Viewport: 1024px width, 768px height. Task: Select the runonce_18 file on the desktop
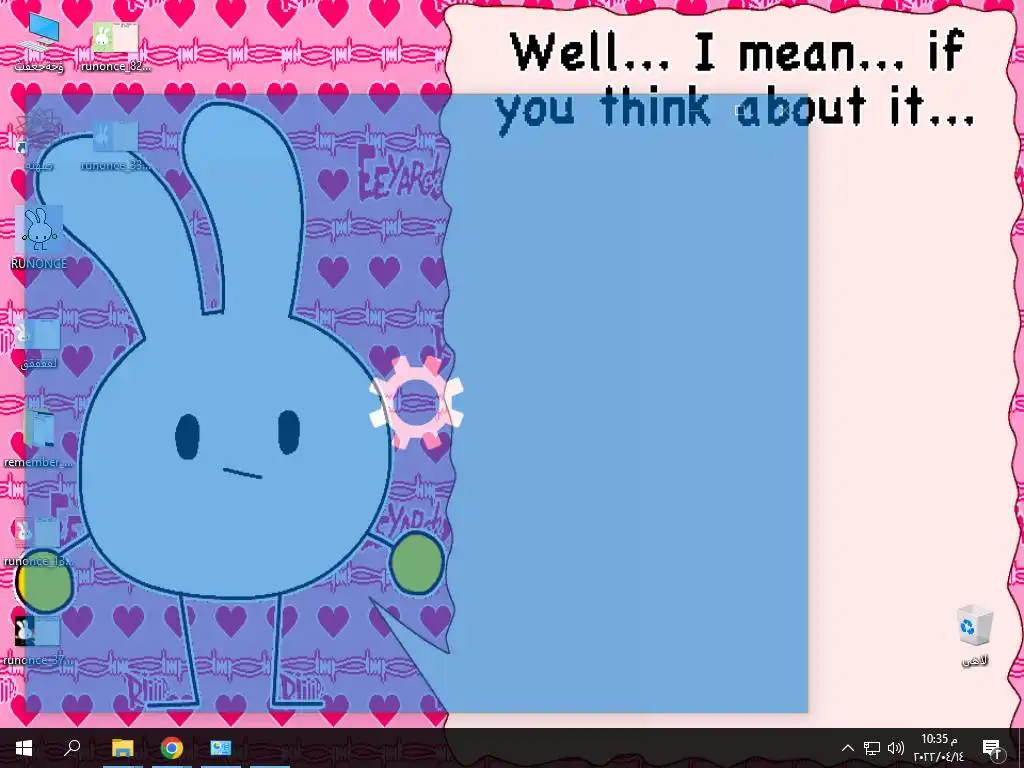click(39, 541)
